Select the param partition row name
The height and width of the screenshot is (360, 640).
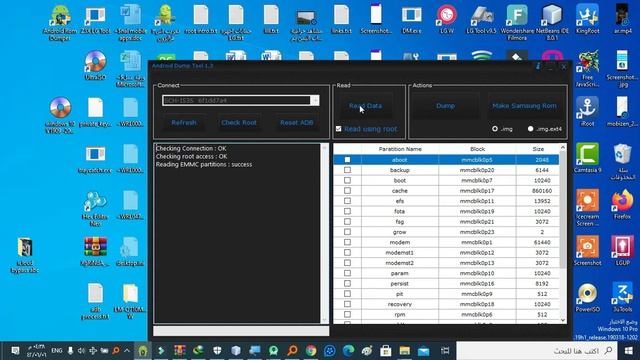pos(400,273)
